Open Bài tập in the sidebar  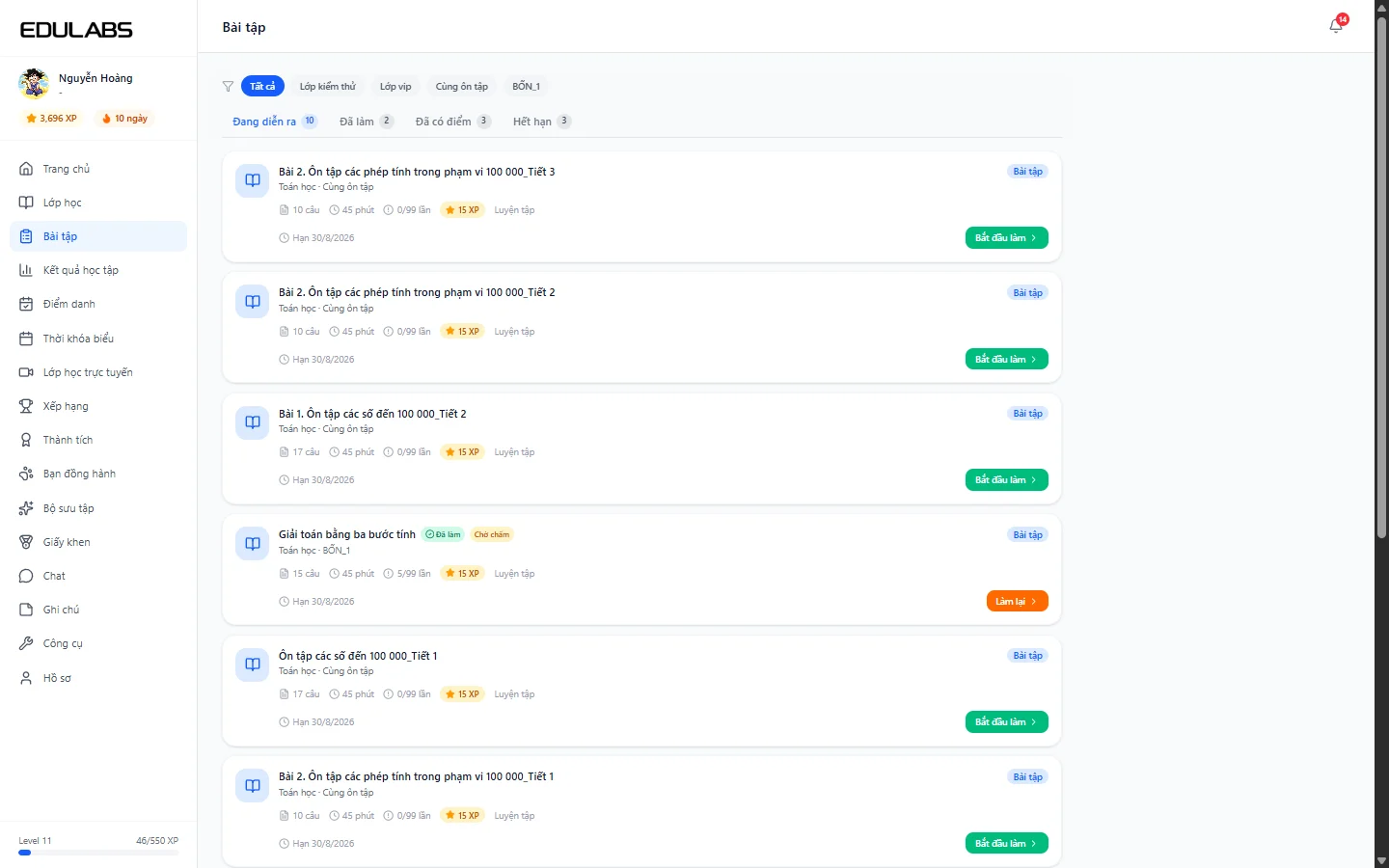(x=98, y=236)
